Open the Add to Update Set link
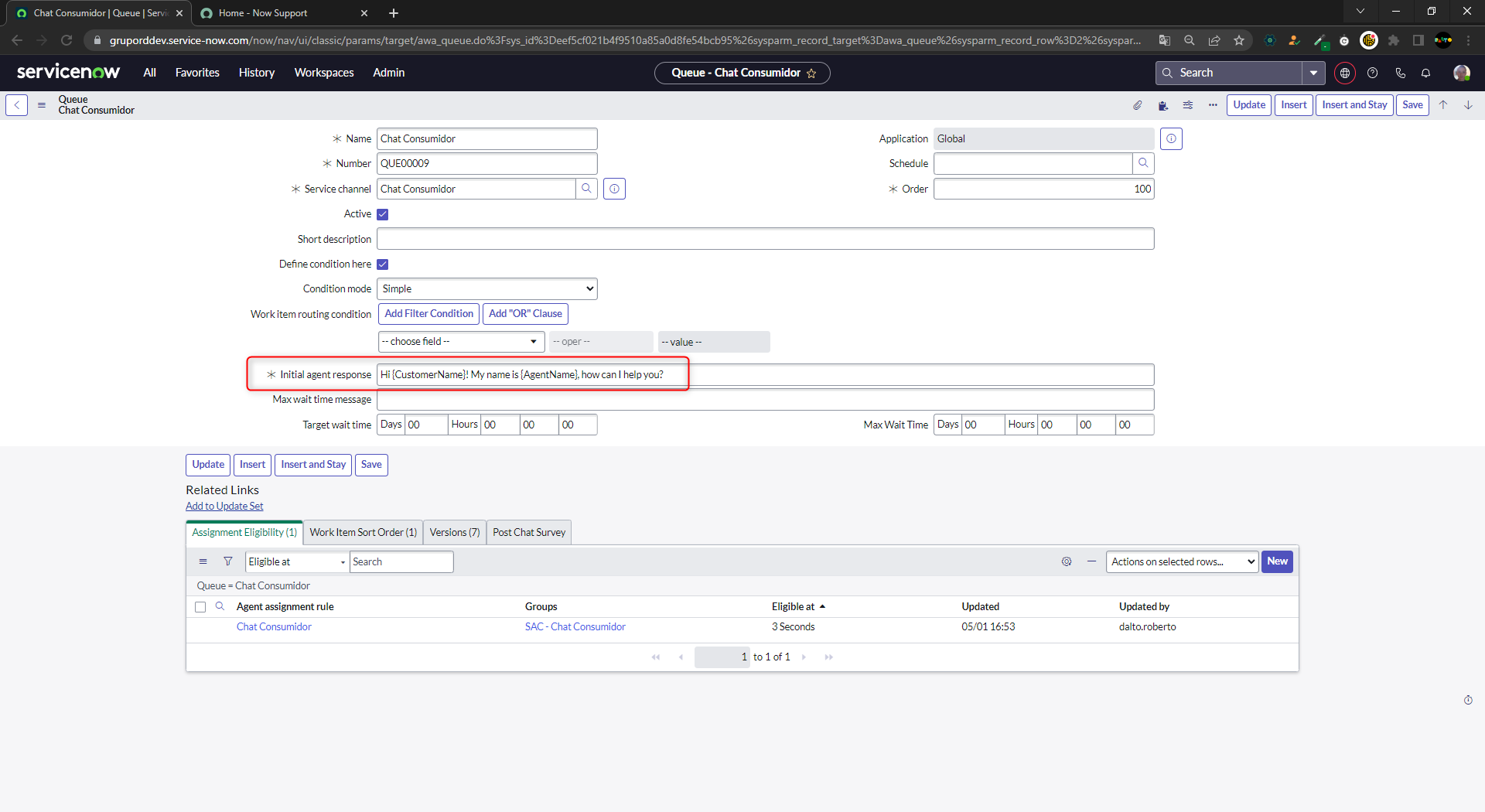This screenshot has height=812, width=1485. pos(224,506)
